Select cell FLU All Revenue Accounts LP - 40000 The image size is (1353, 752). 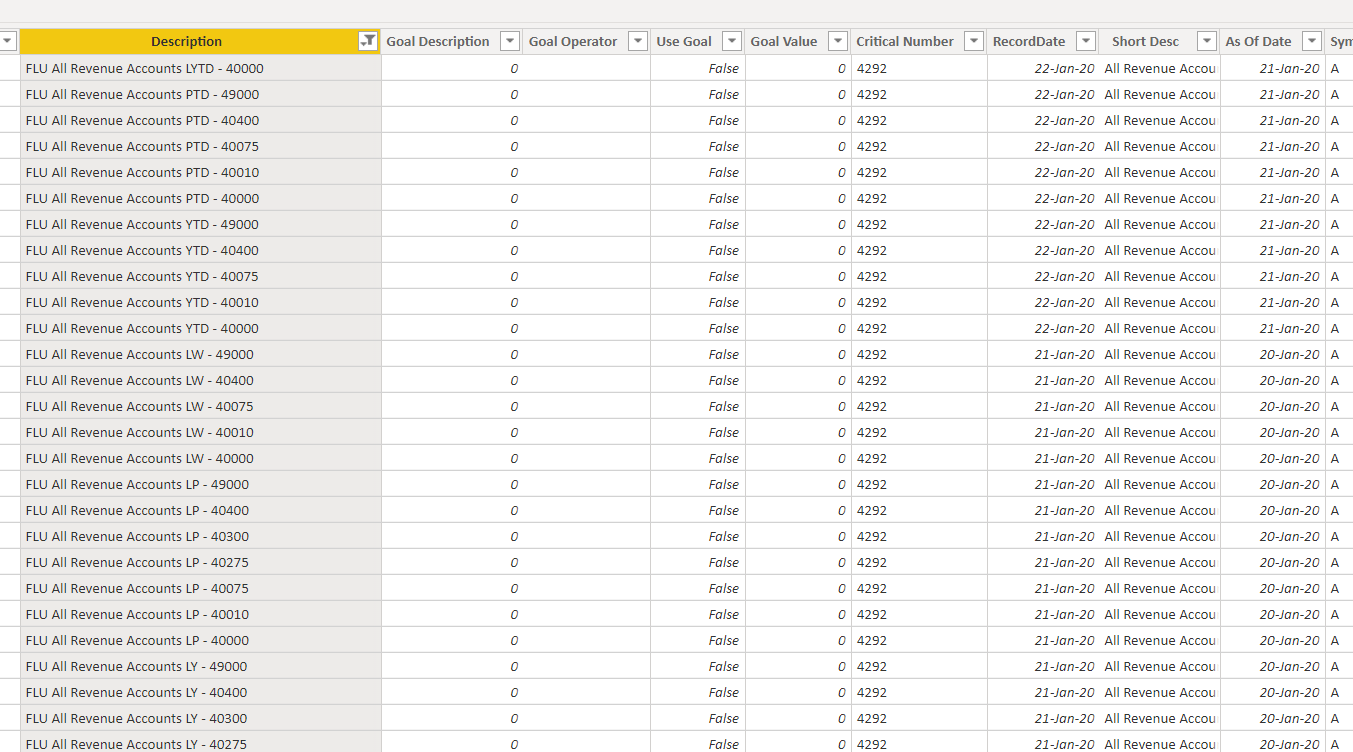coord(200,640)
